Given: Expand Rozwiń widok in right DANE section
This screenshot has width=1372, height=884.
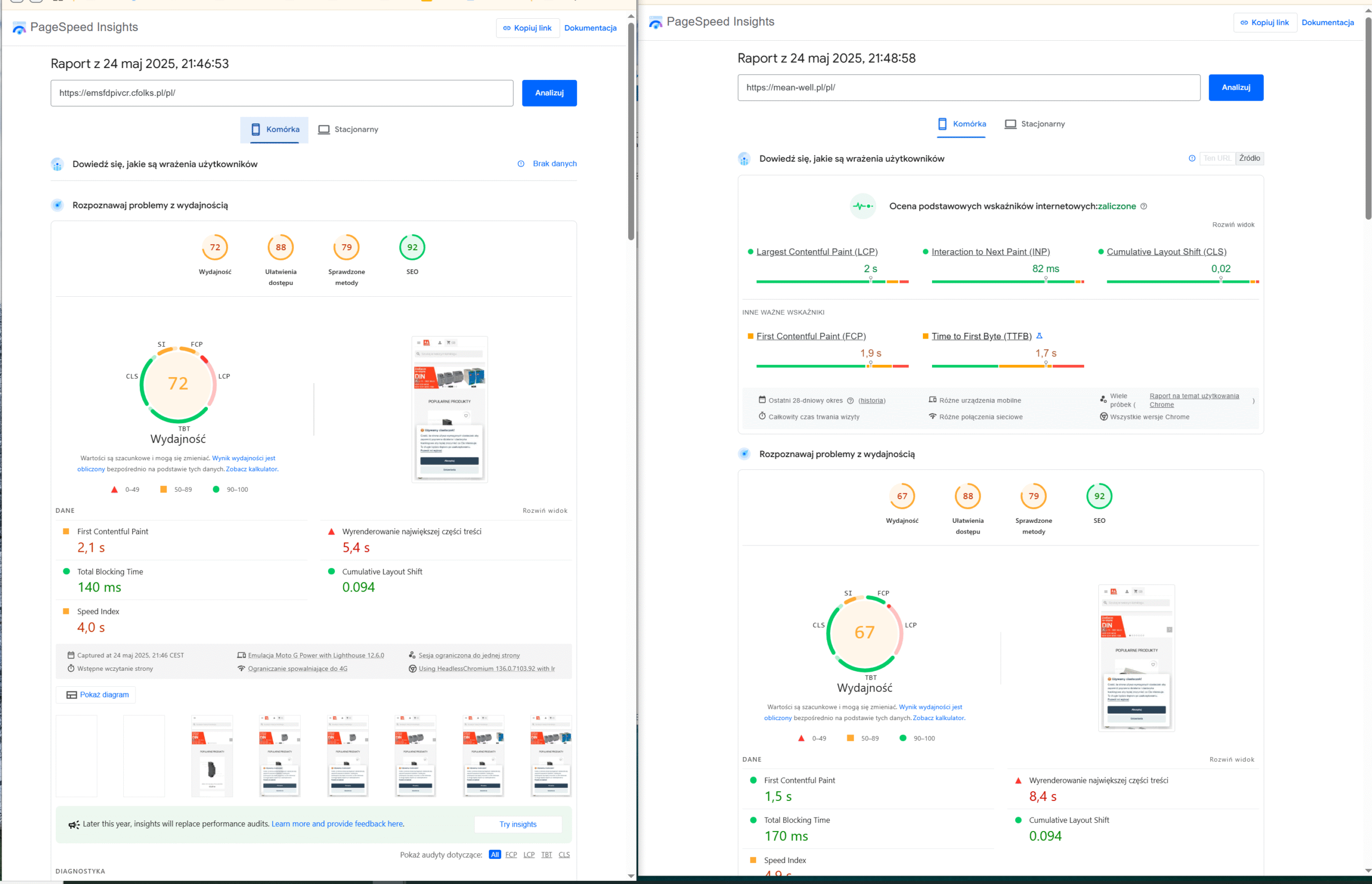Looking at the screenshot, I should (1232, 760).
